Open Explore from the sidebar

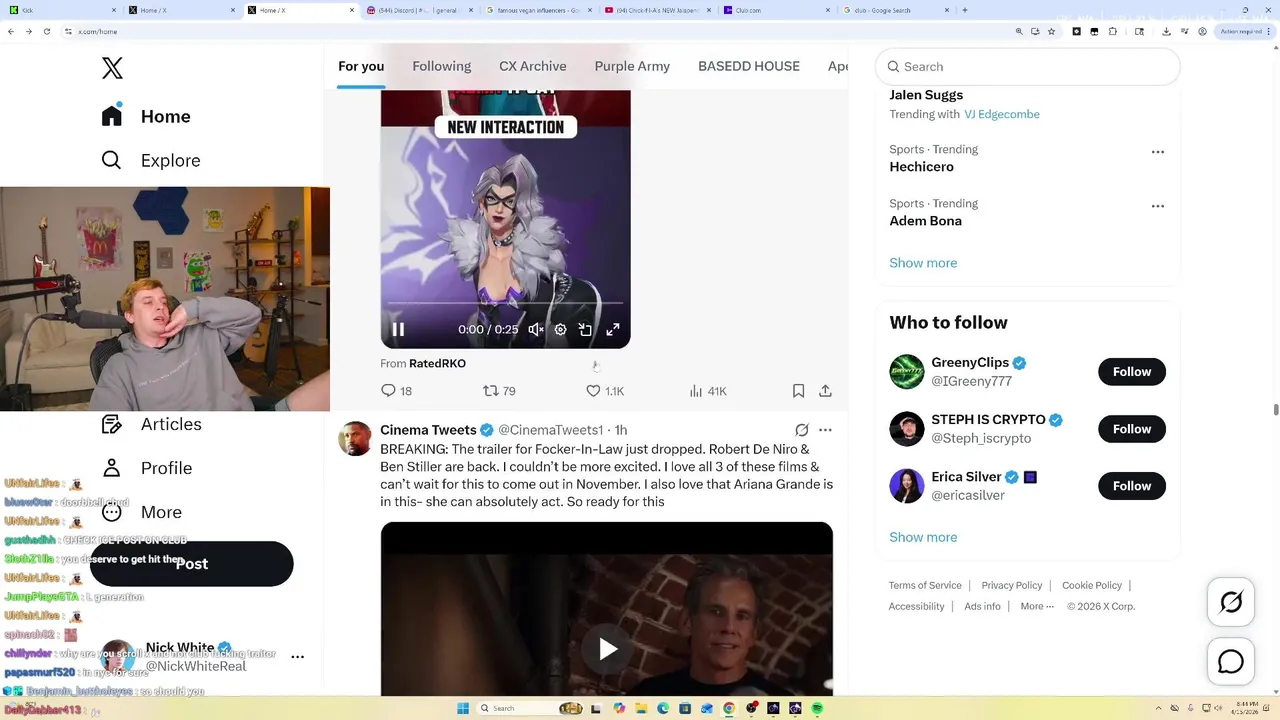151,160
